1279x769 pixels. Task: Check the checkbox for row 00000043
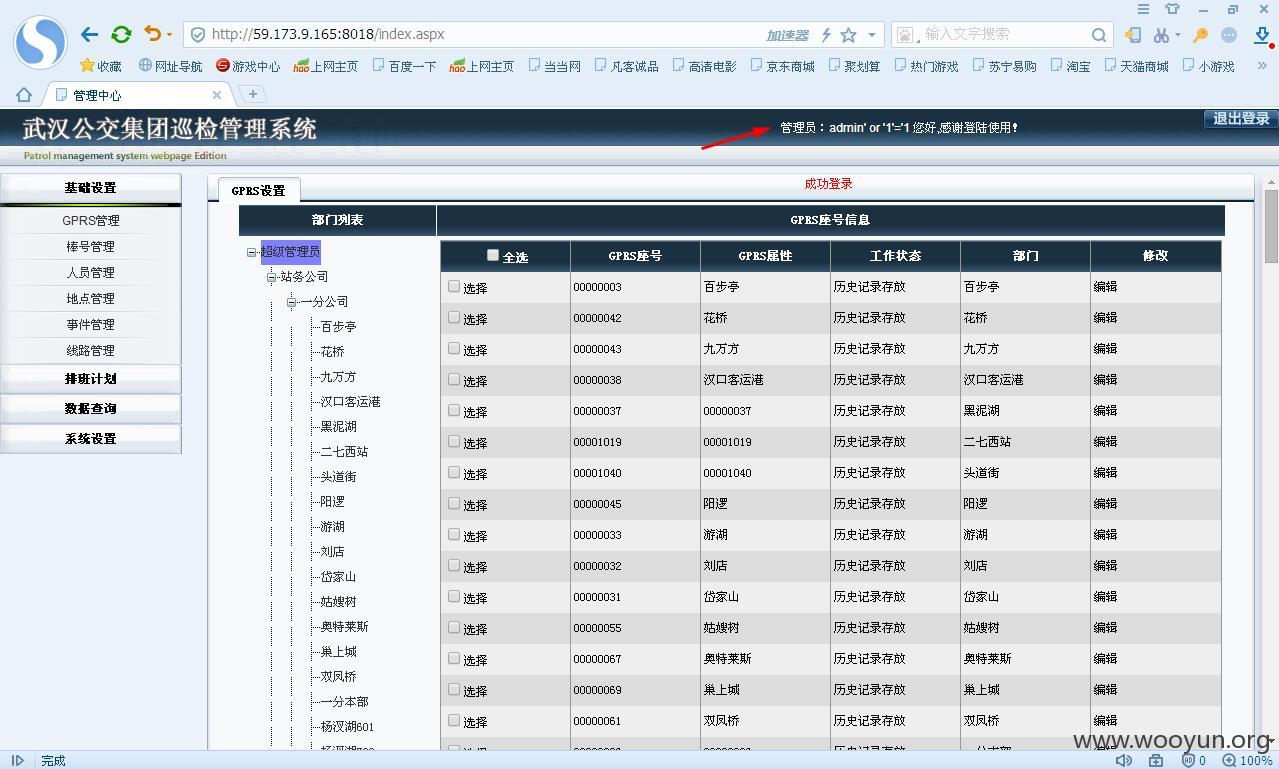[453, 348]
